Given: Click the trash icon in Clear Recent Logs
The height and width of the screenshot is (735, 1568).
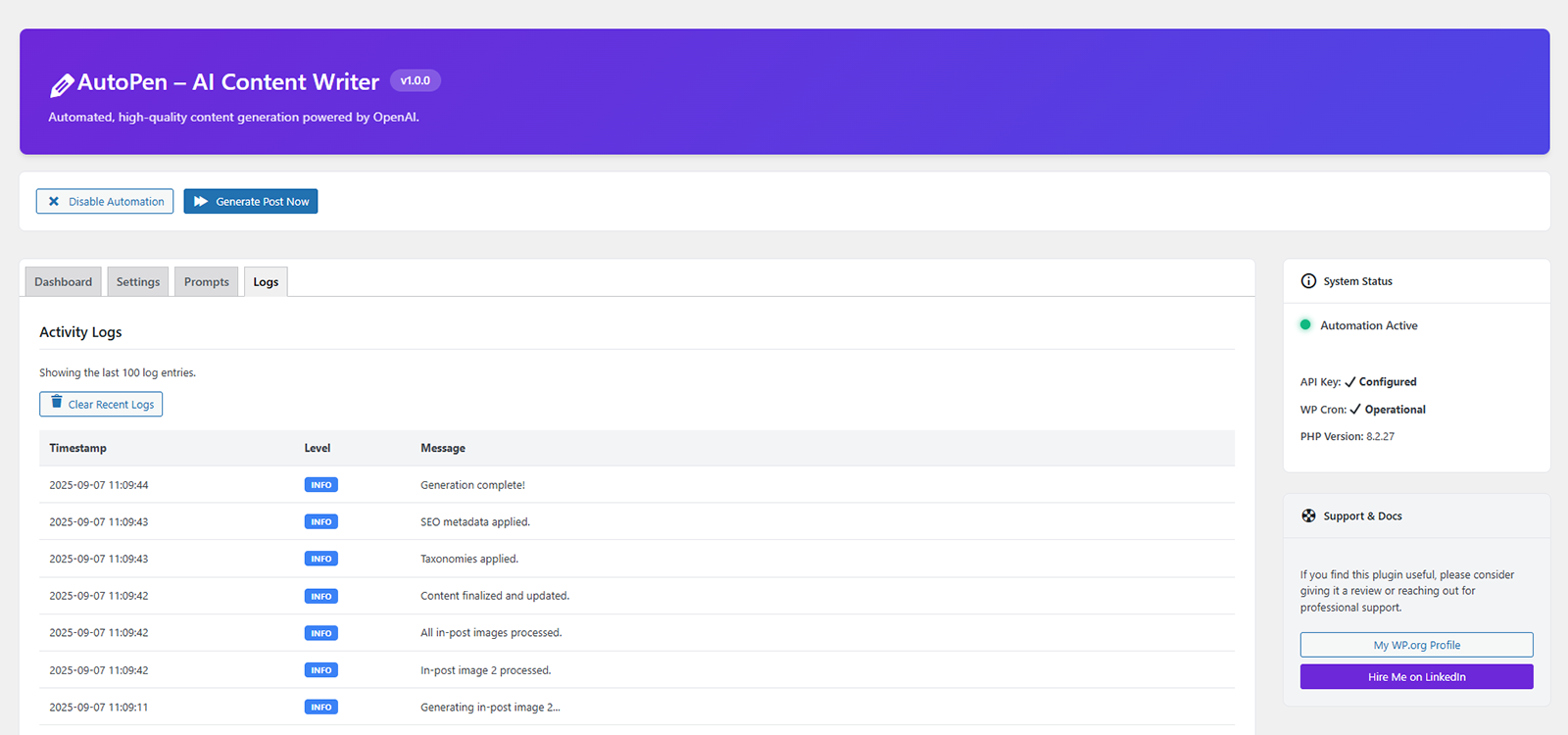Looking at the screenshot, I should (x=57, y=403).
